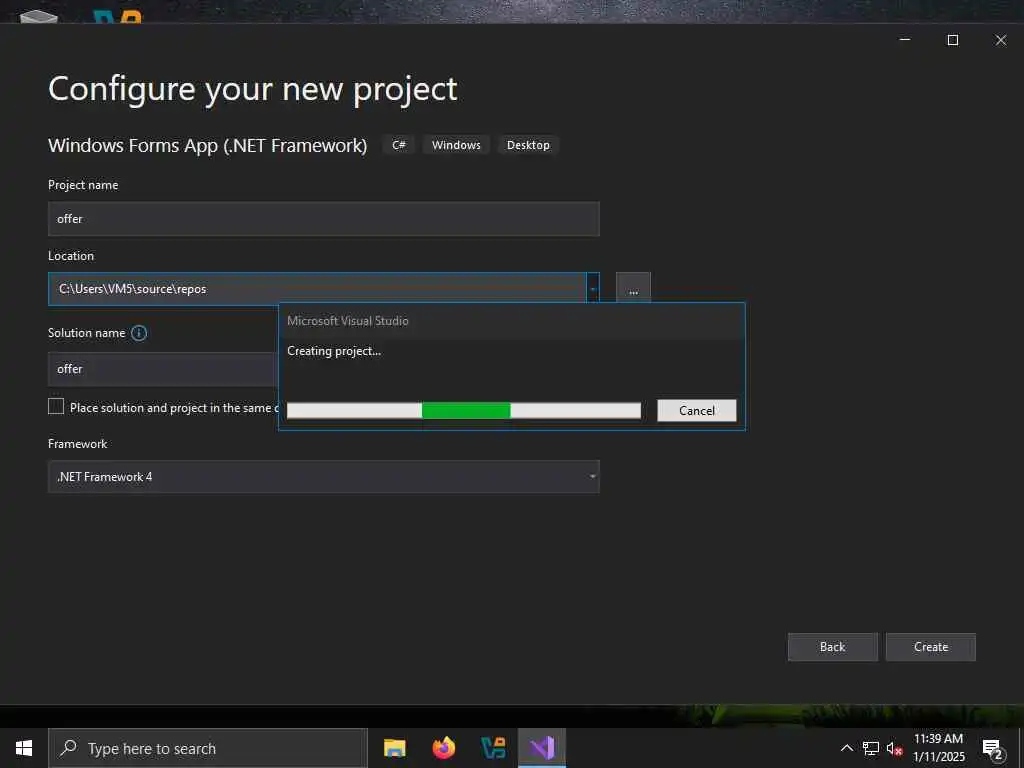The width and height of the screenshot is (1024, 768).
Task: Open the notification center icon
Action: point(992,749)
